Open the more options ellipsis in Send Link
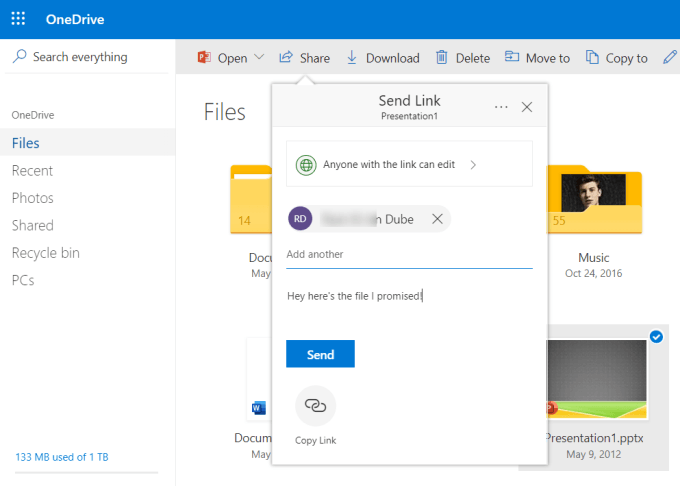Image resolution: width=680 pixels, height=486 pixels. pos(501,107)
